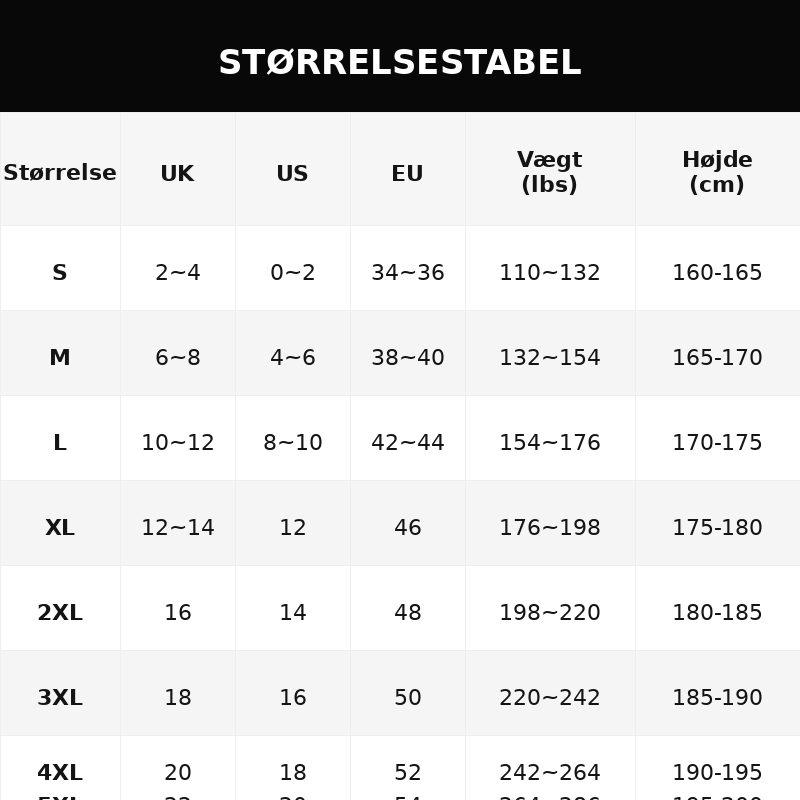Click the 185-190 height cell
Viewport: 800px width, 800px height.
pos(717,696)
